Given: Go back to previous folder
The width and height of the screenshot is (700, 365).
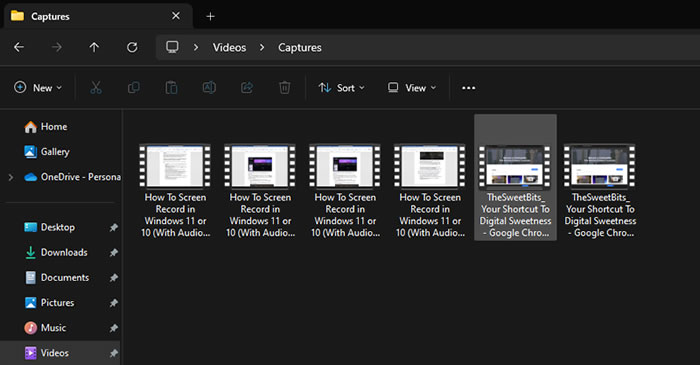Looking at the screenshot, I should (x=19, y=47).
